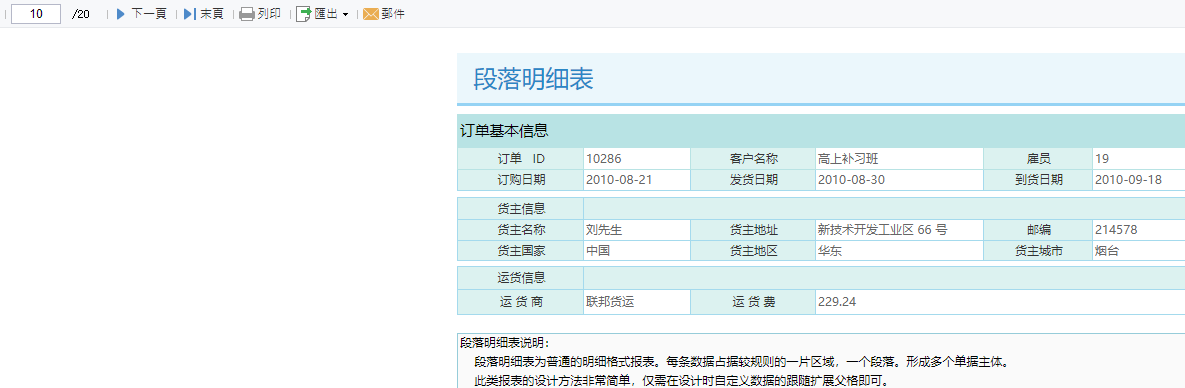Click the printer icon
Screen dimensions: 1185x388
coord(246,14)
